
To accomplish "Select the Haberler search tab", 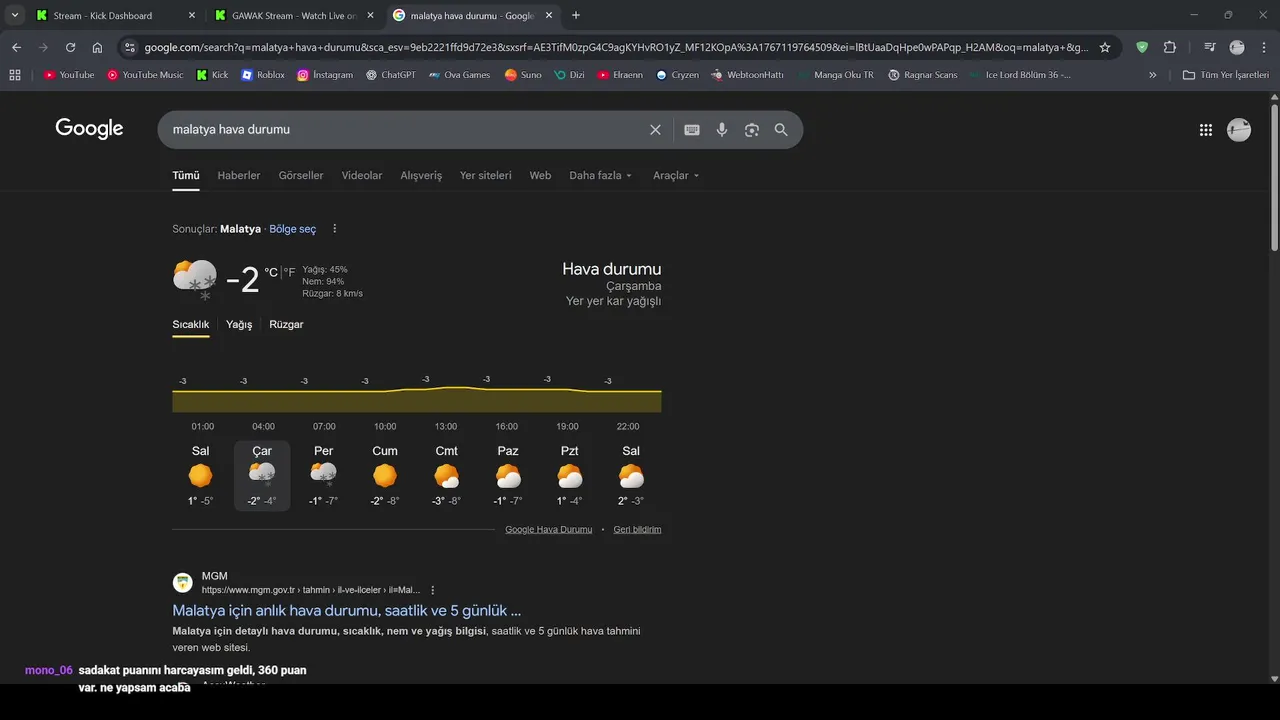I will 239,175.
